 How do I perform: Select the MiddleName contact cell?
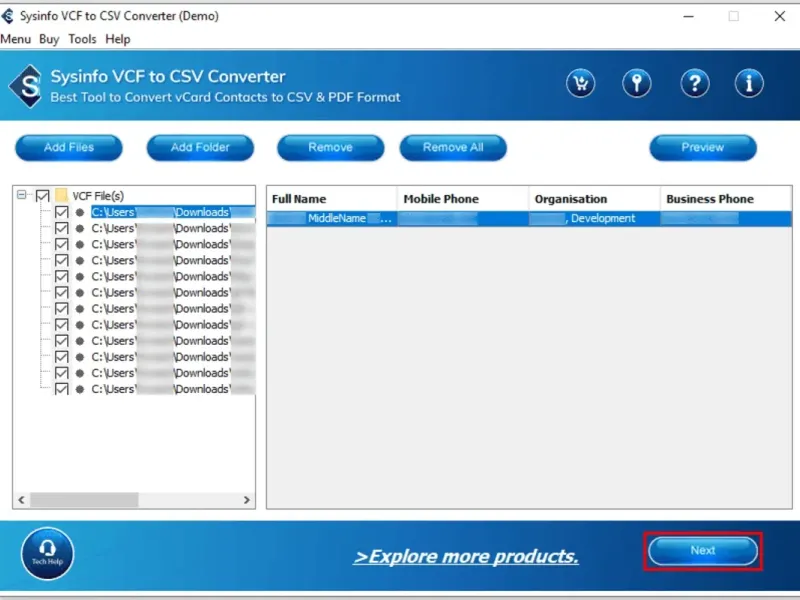[x=332, y=218]
